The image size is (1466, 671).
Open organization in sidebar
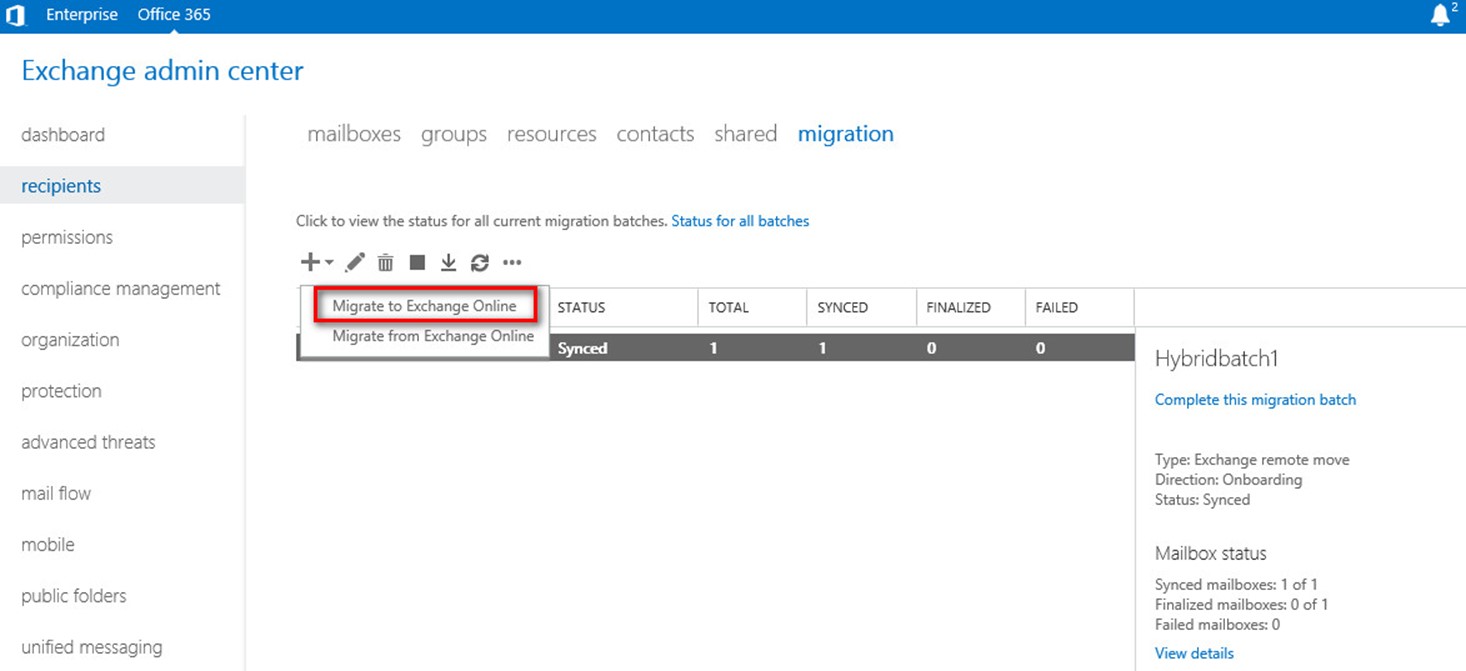[70, 340]
